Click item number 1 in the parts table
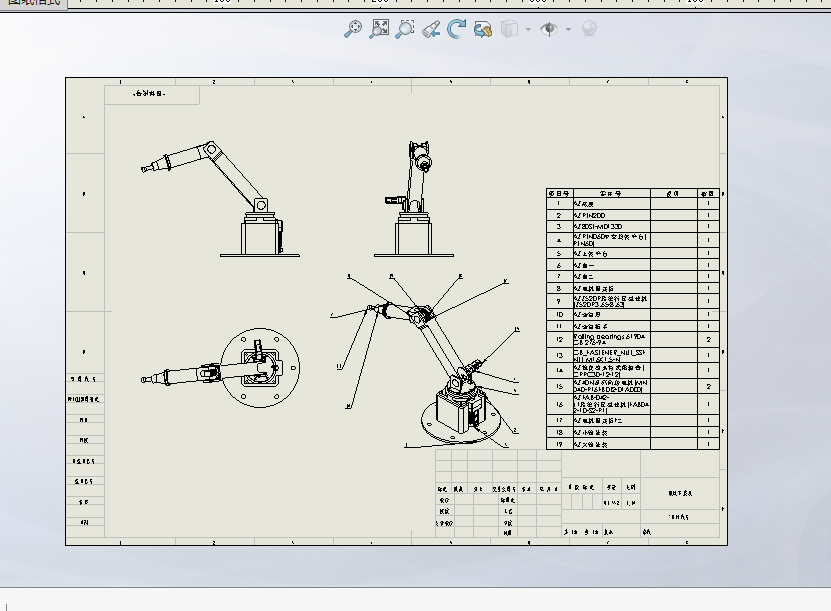This screenshot has width=831, height=611. (x=559, y=203)
